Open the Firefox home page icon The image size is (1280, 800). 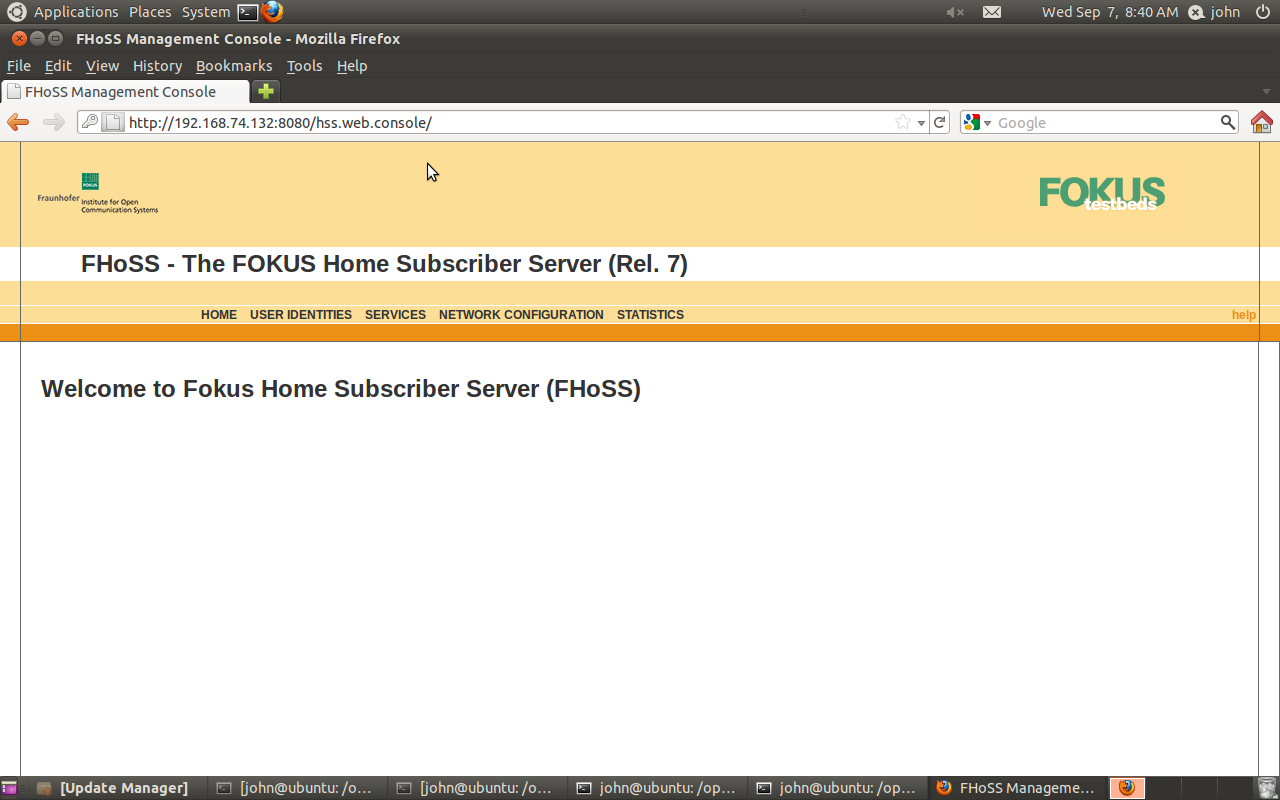pyautogui.click(x=1262, y=122)
